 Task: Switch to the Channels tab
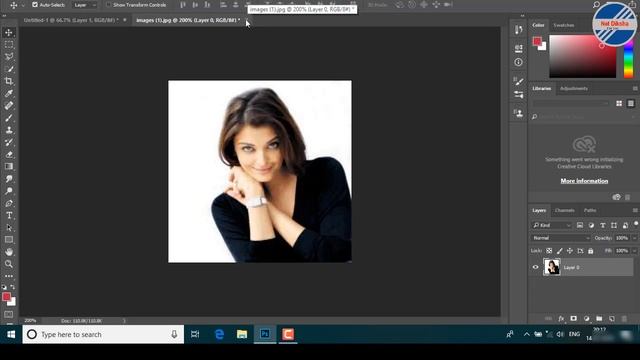pyautogui.click(x=564, y=211)
